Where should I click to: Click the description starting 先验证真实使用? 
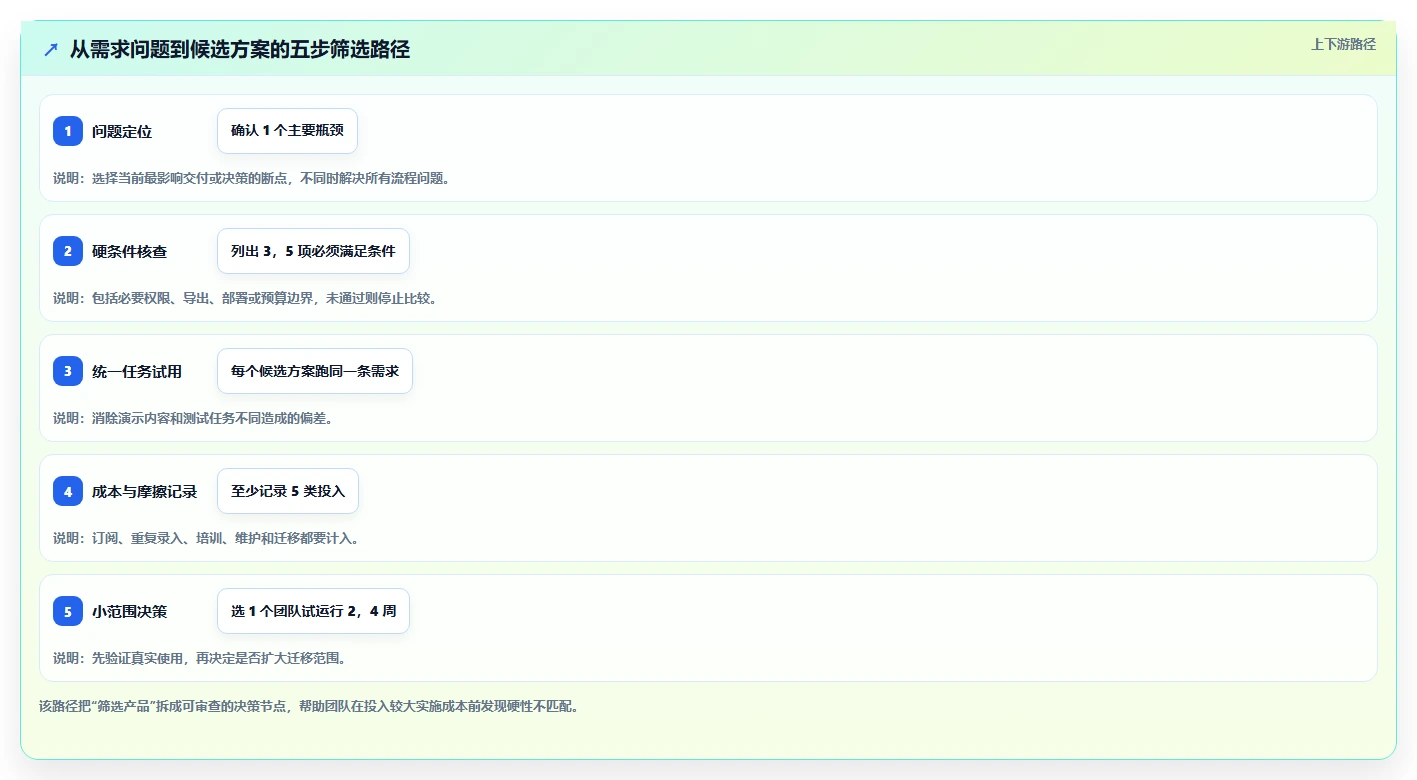click(x=199, y=658)
